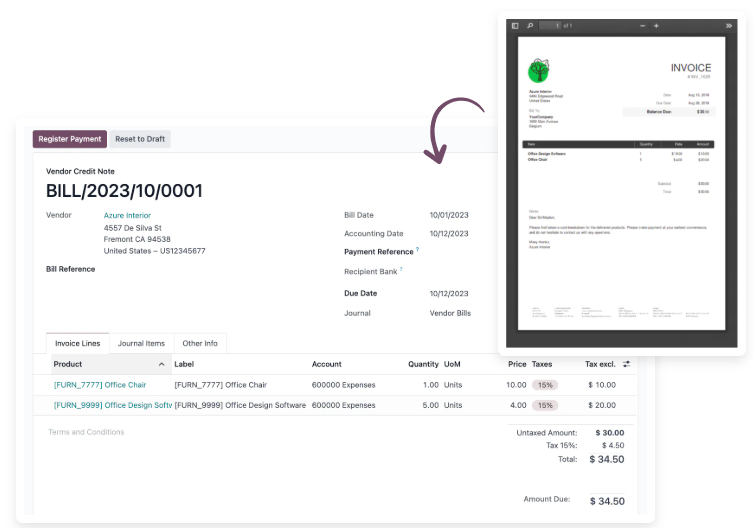
Task: Click Reset to Draft button
Action: 140,139
